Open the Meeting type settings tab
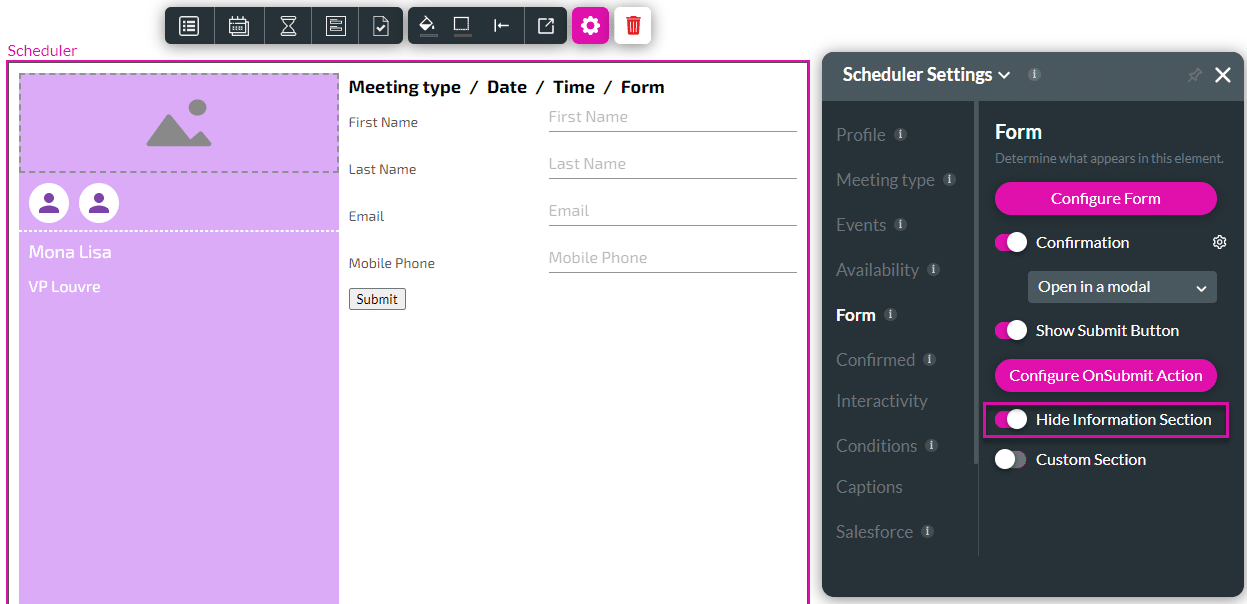This screenshot has width=1247, height=604. 885,180
